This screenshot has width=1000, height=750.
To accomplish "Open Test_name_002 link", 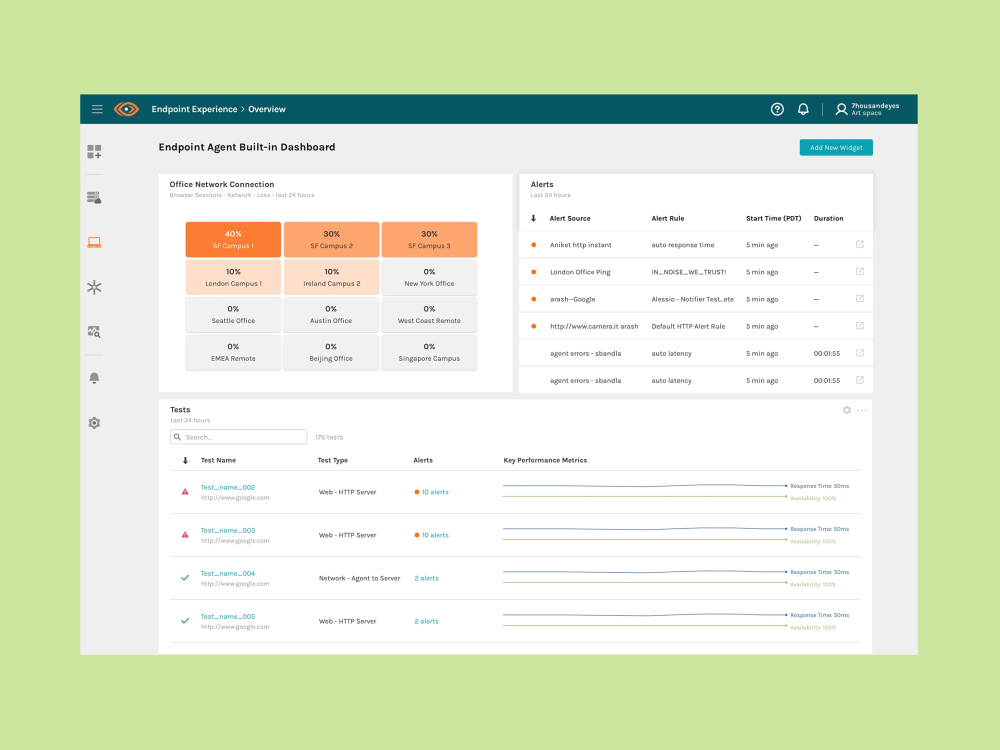I will pos(228,487).
